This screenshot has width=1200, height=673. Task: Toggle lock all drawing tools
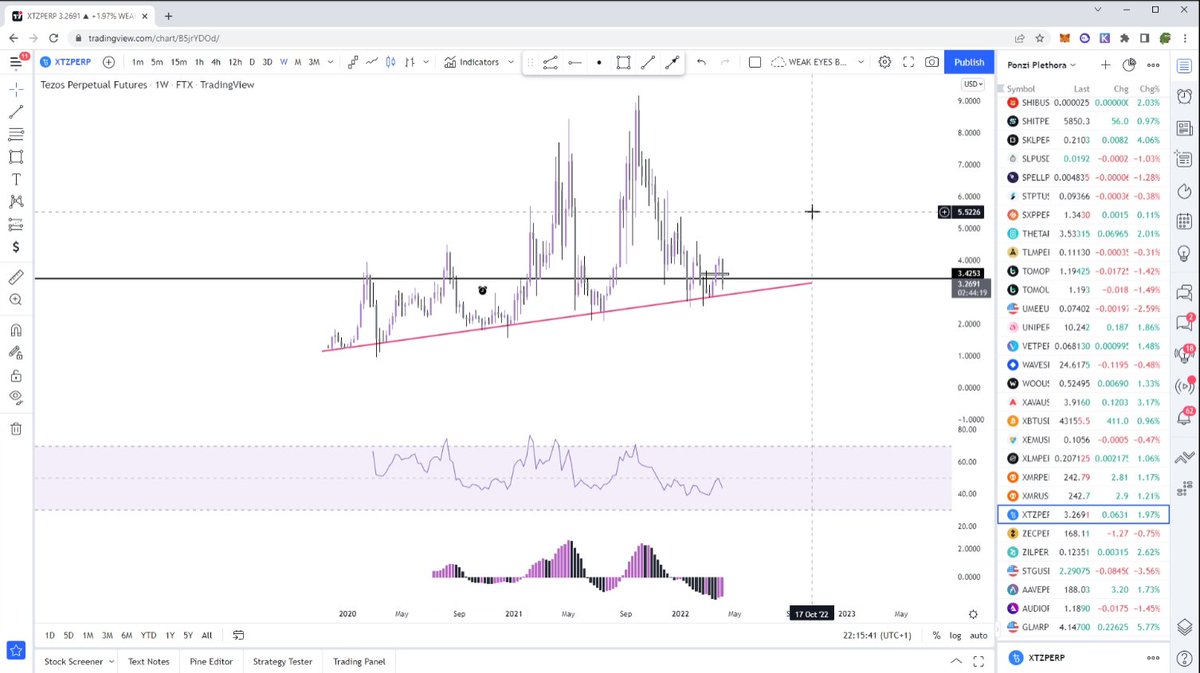(x=16, y=375)
